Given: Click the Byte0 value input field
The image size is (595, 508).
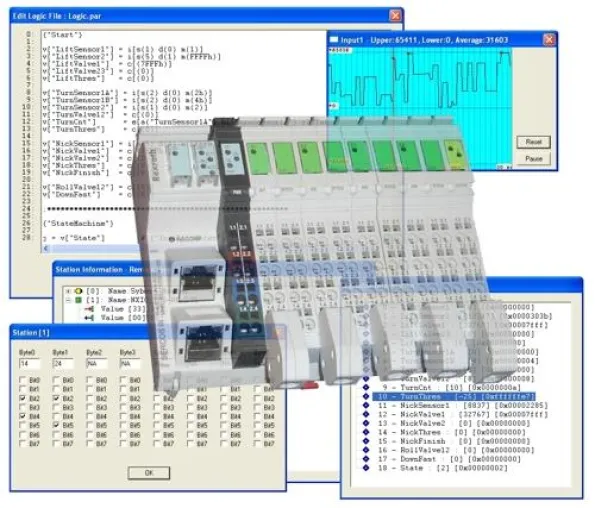Looking at the screenshot, I should (x=29, y=363).
